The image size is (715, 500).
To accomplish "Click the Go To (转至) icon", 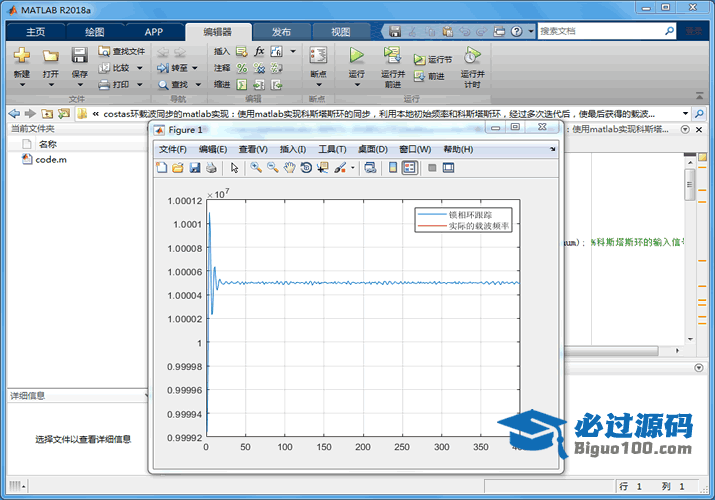I will point(163,68).
